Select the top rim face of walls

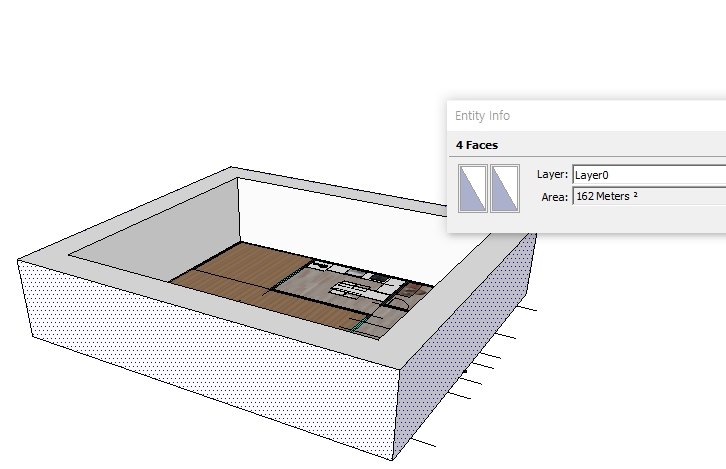[x=222, y=308]
